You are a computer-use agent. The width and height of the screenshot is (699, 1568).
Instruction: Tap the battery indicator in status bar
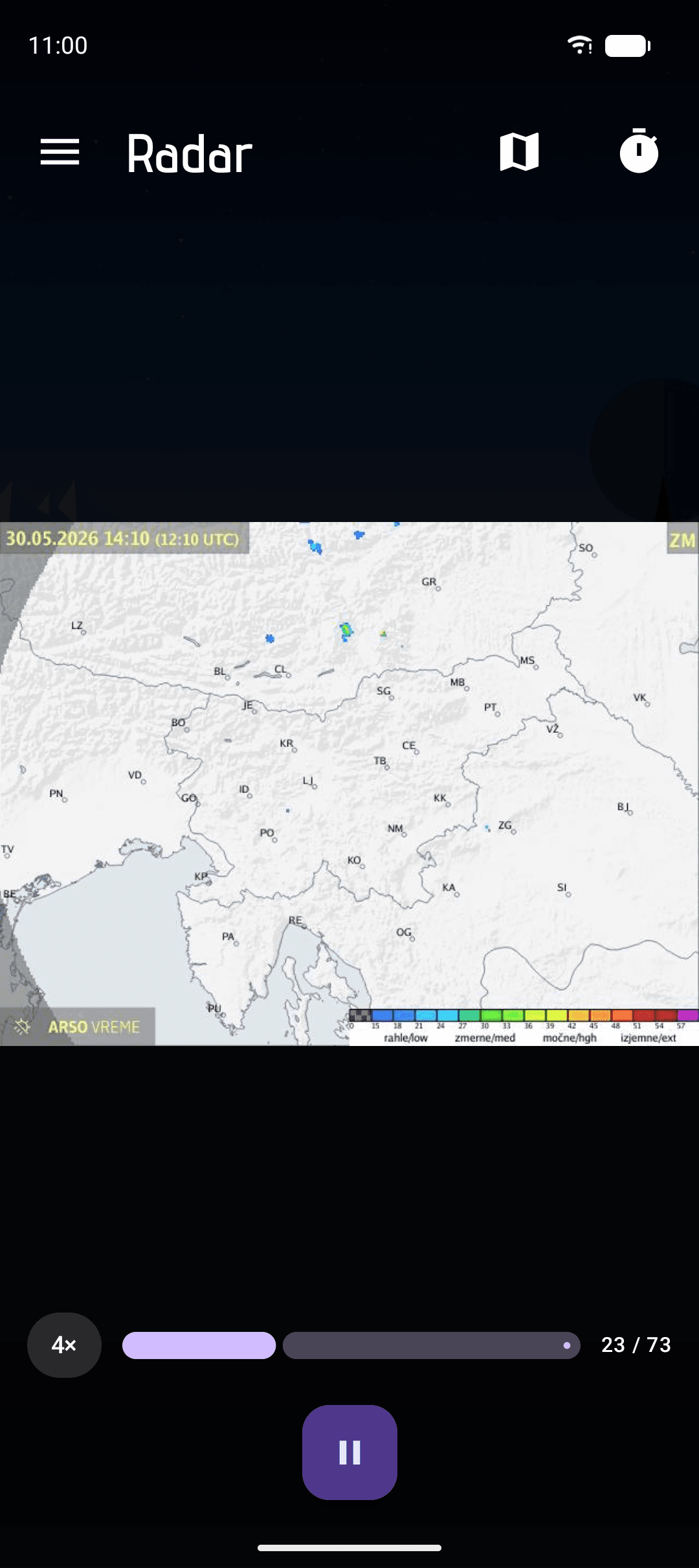pyautogui.click(x=627, y=46)
